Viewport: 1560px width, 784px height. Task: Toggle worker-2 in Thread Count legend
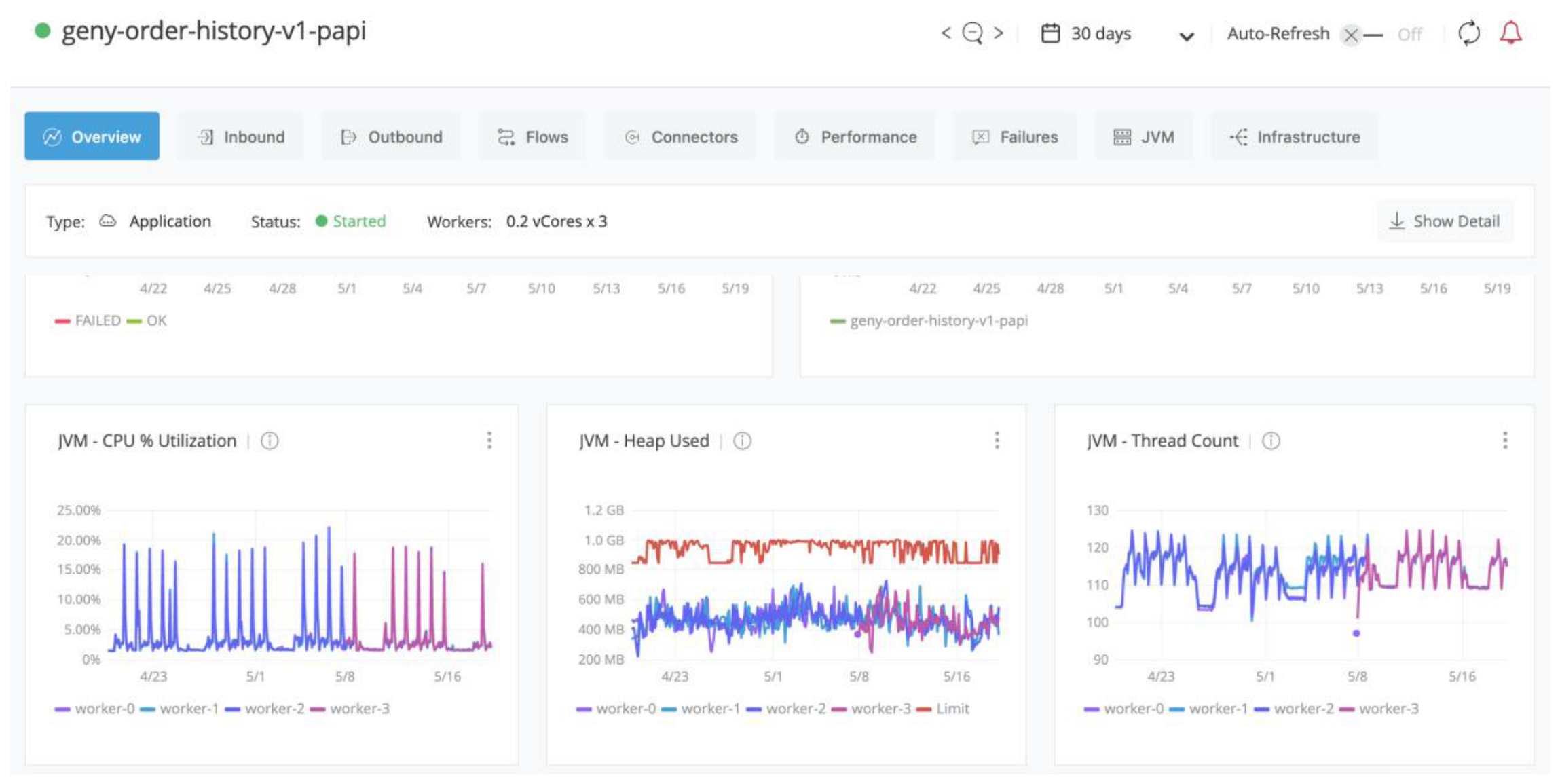1293,709
